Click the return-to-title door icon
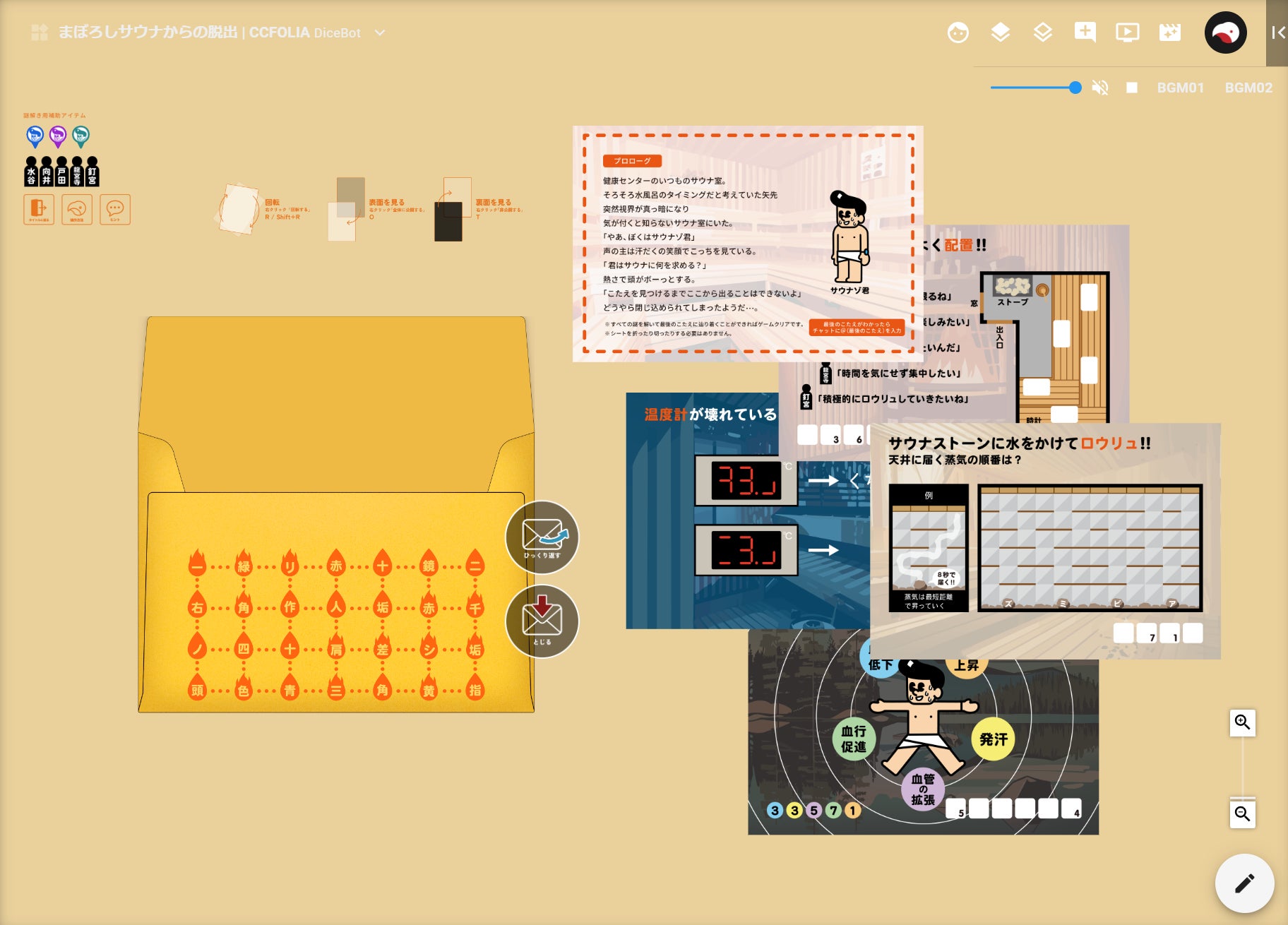 click(x=39, y=210)
